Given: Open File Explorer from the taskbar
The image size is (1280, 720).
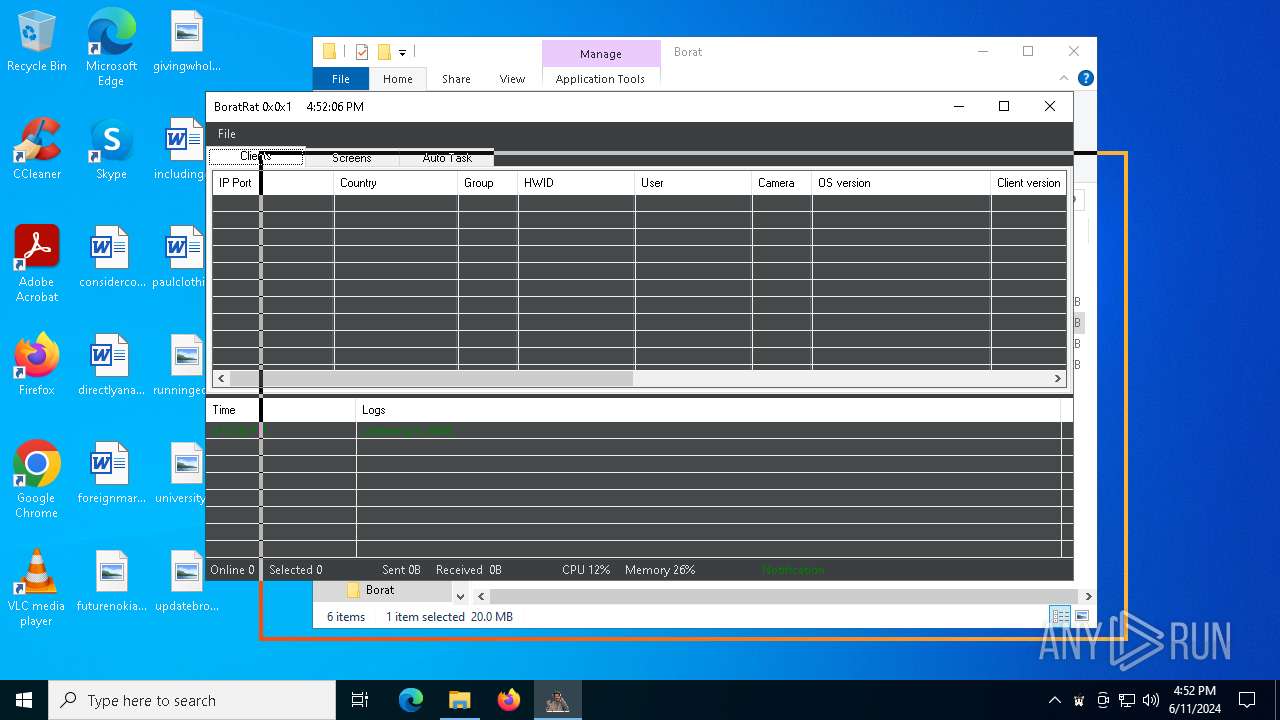Looking at the screenshot, I should pos(460,700).
